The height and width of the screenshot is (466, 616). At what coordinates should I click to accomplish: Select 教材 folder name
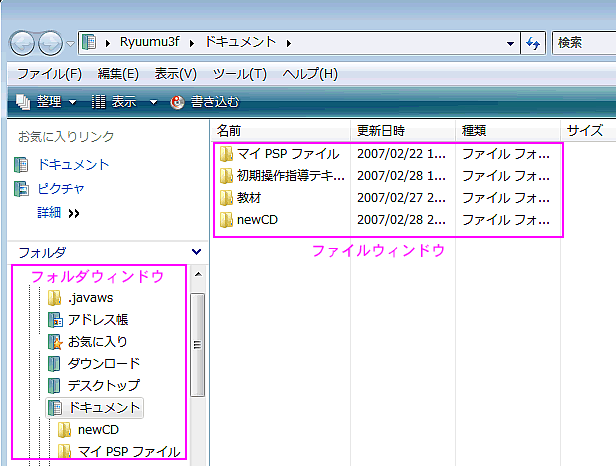tap(249, 198)
